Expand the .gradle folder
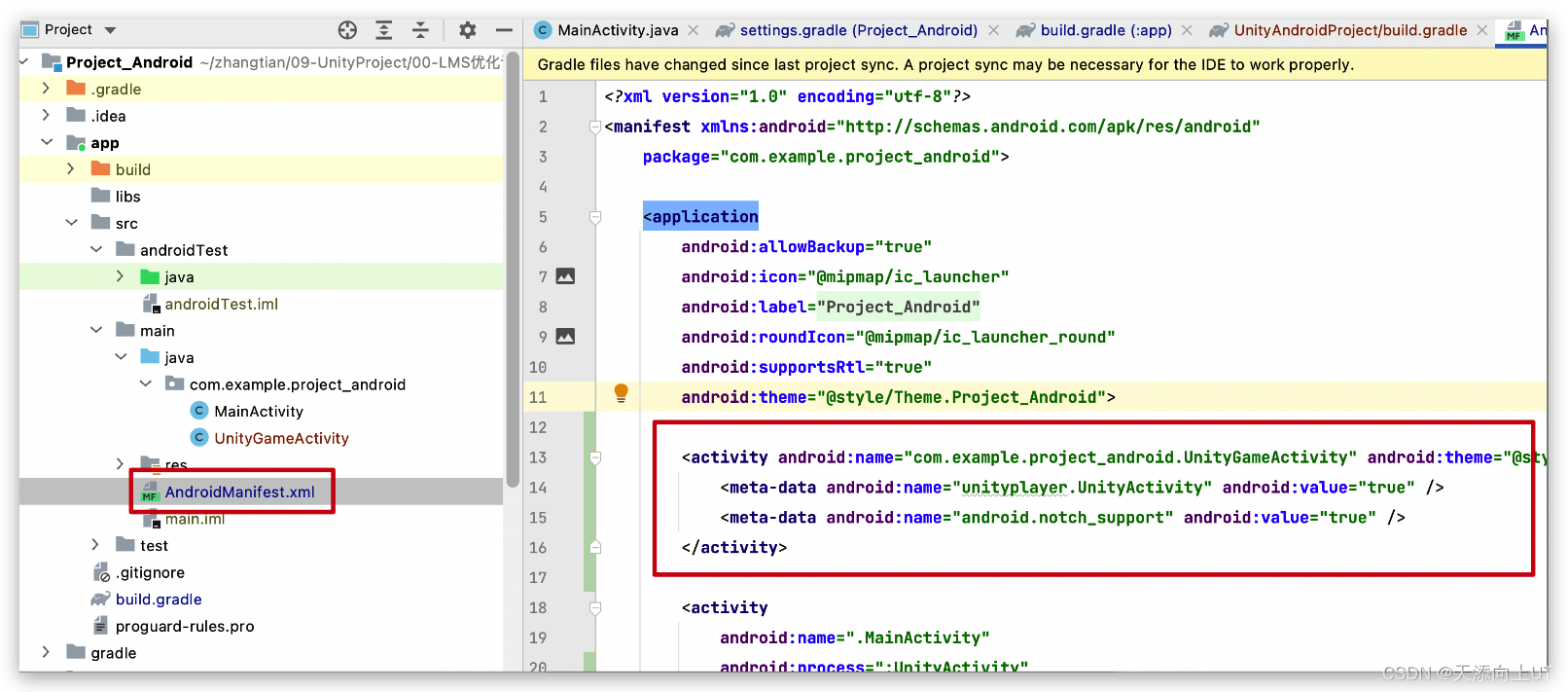This screenshot has height=692, width=1568. [46, 89]
